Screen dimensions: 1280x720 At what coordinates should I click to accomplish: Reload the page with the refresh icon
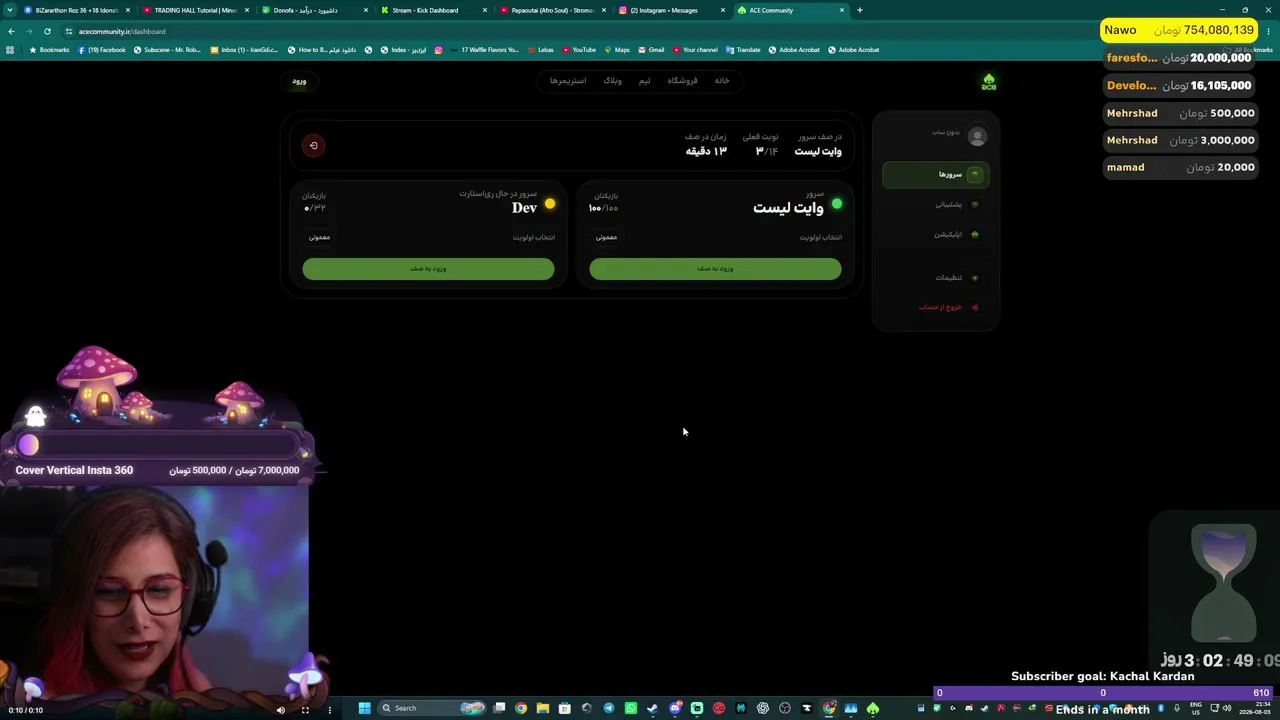(47, 31)
